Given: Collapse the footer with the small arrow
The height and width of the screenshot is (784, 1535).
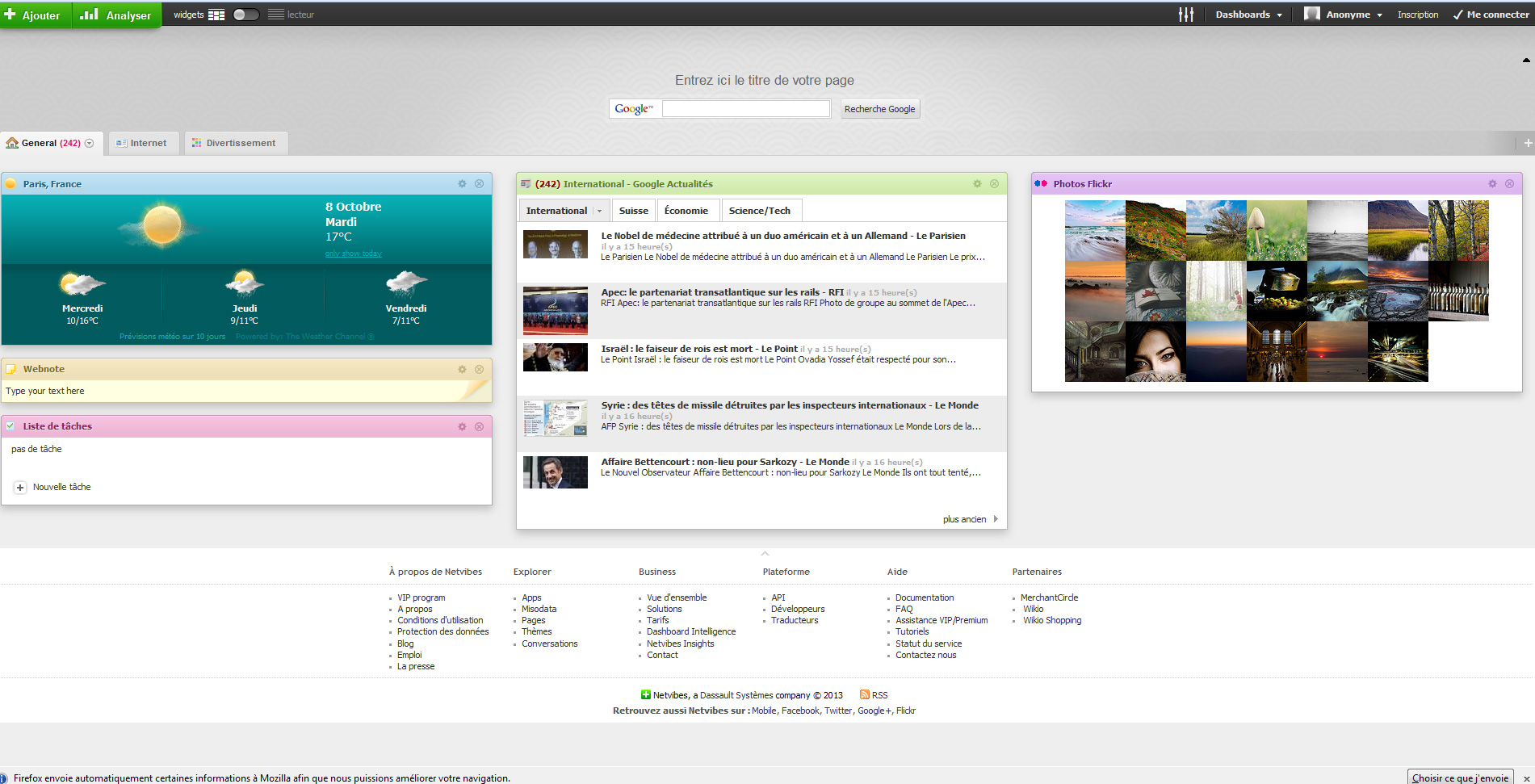Looking at the screenshot, I should 765,554.
